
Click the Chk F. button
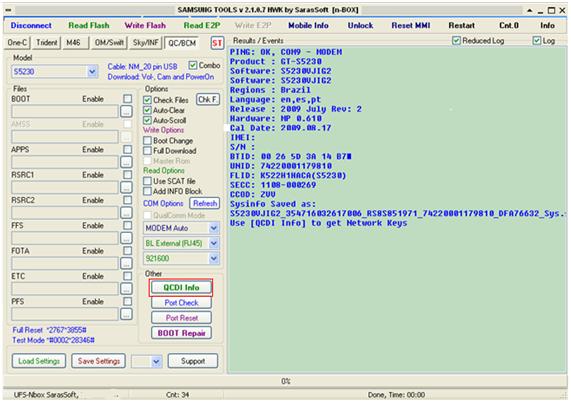[x=208, y=99]
